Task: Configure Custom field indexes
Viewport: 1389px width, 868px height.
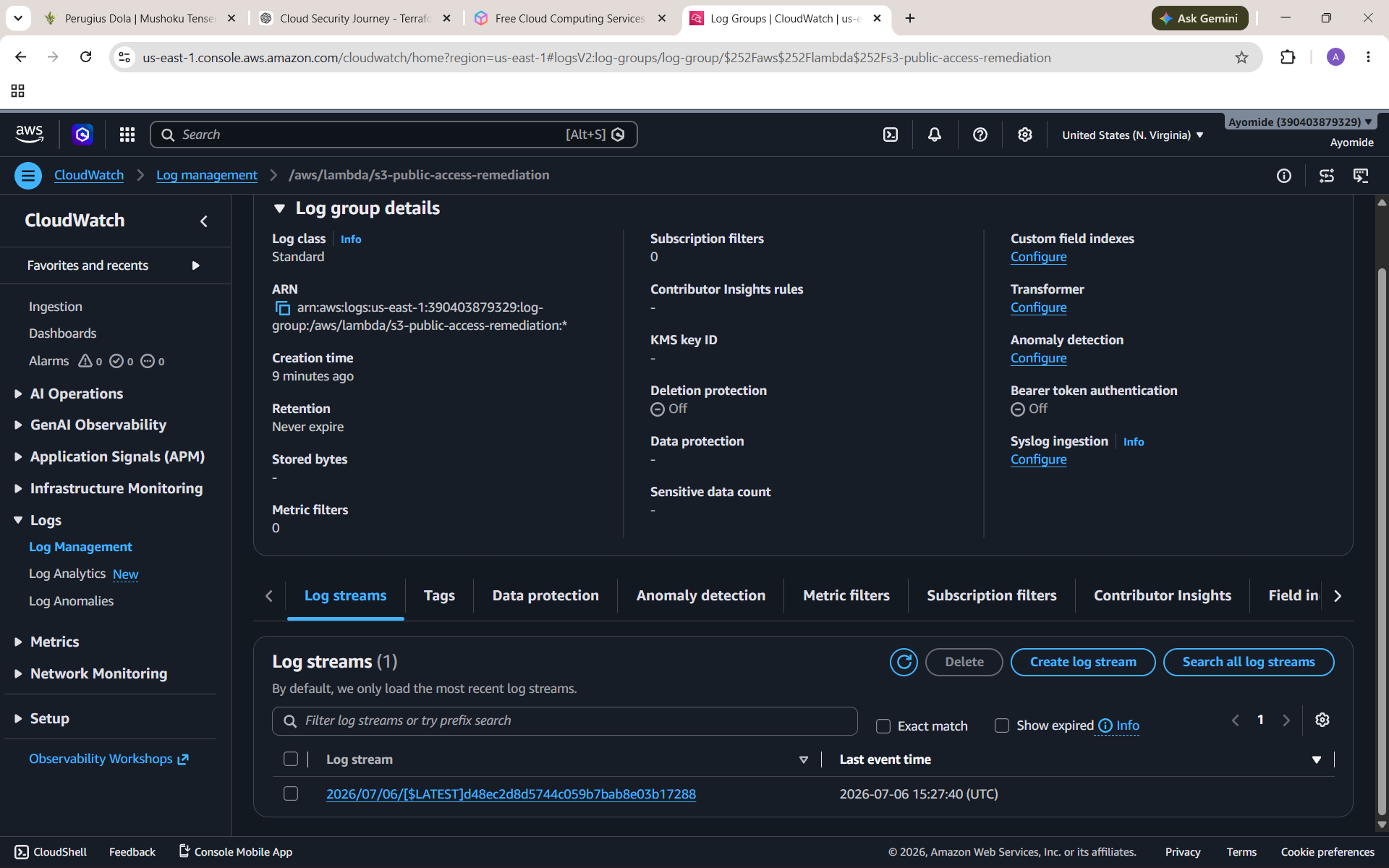Action: [1038, 257]
